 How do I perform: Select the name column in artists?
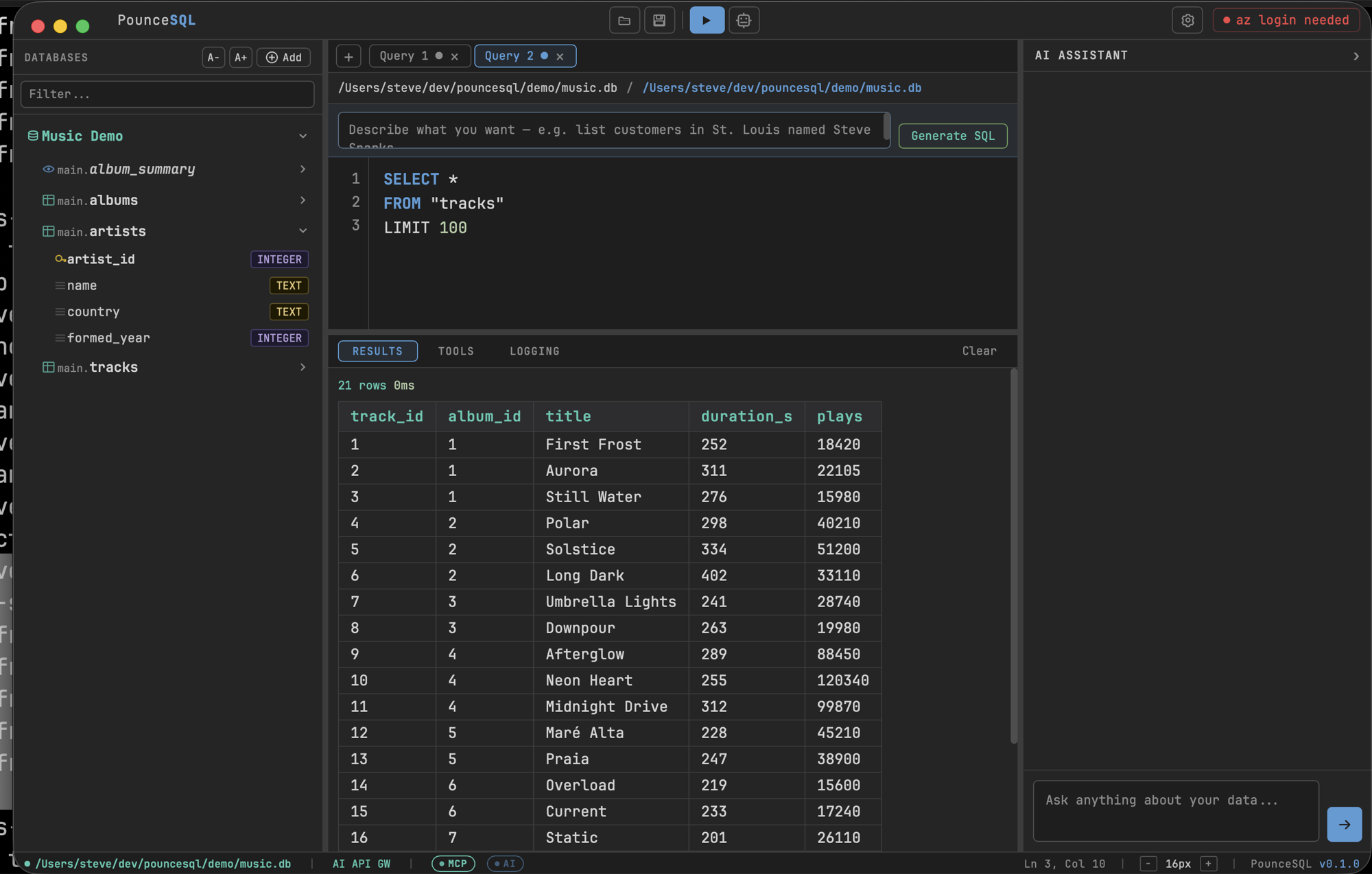[x=181, y=285]
